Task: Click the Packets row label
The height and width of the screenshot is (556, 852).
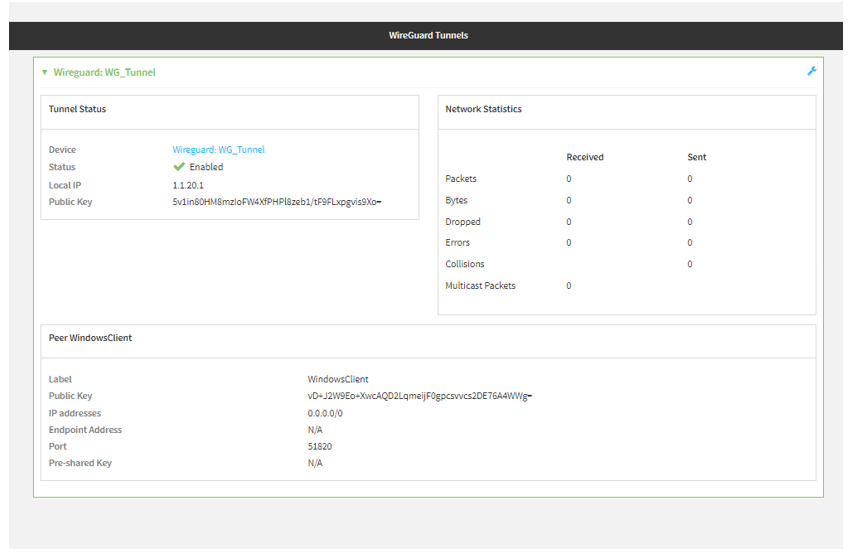Action: coord(461,179)
